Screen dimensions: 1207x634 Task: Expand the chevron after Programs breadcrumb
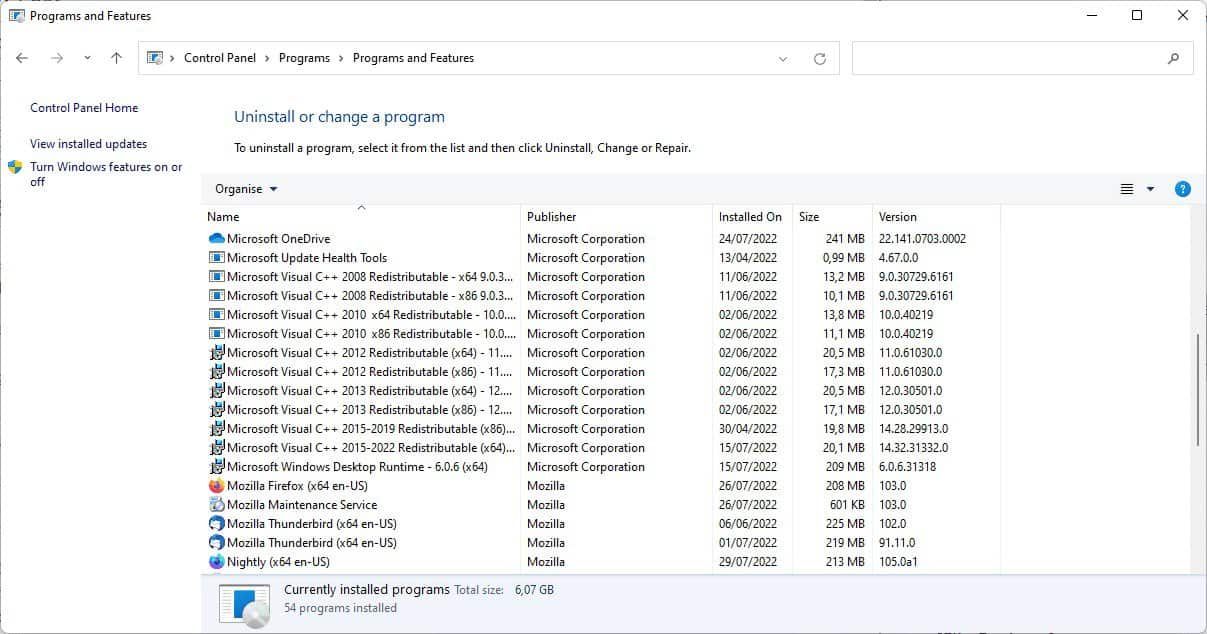(341, 58)
